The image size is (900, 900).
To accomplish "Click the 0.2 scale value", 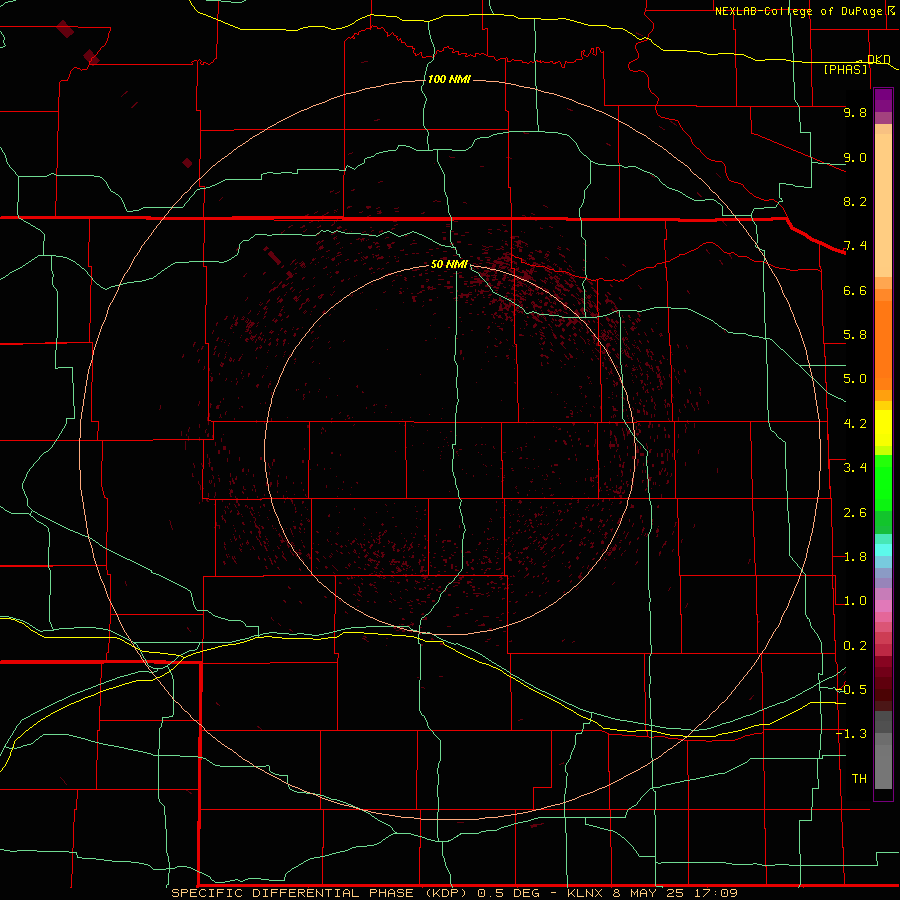I will 855,646.
